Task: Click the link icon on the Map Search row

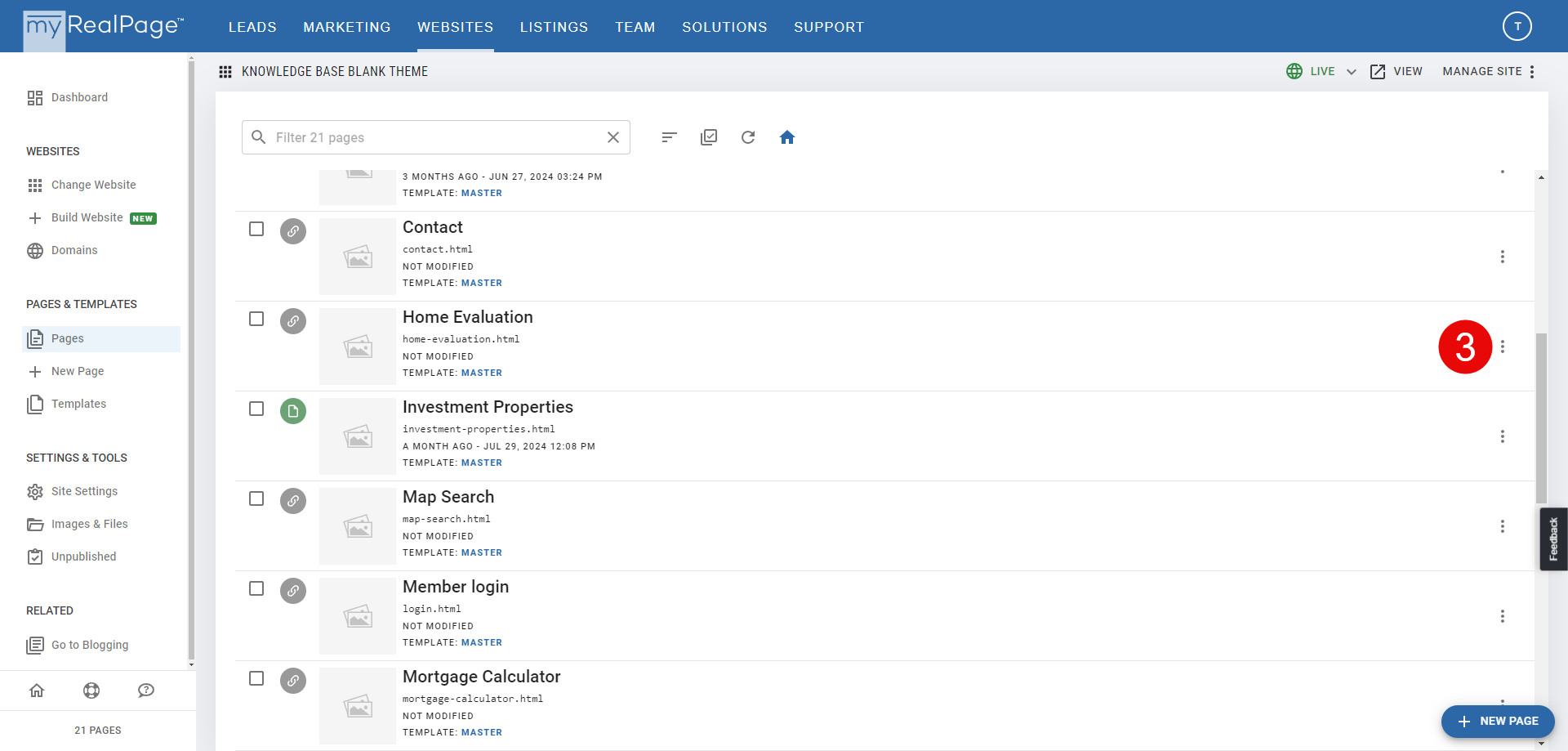Action: (293, 501)
